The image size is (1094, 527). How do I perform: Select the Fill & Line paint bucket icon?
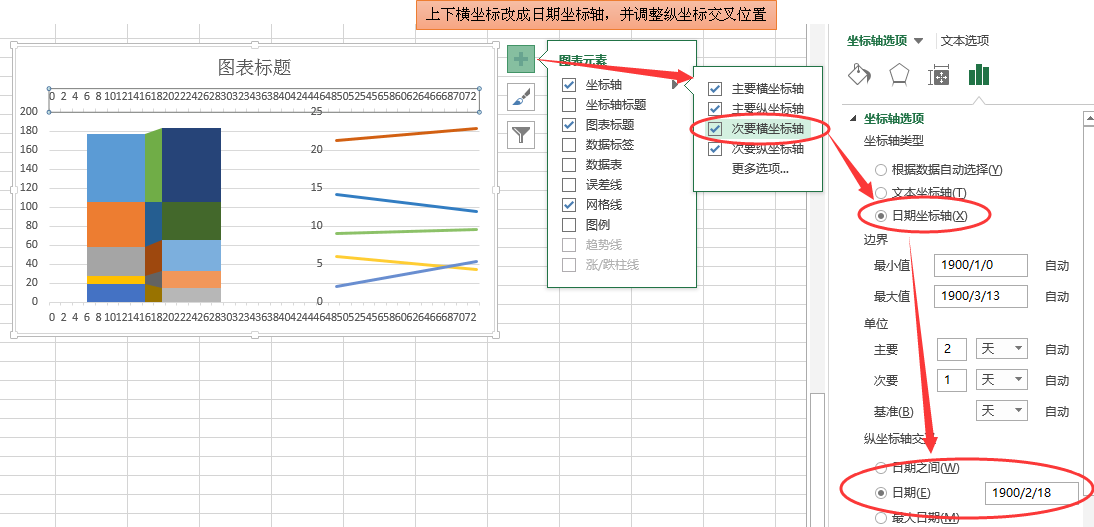860,74
